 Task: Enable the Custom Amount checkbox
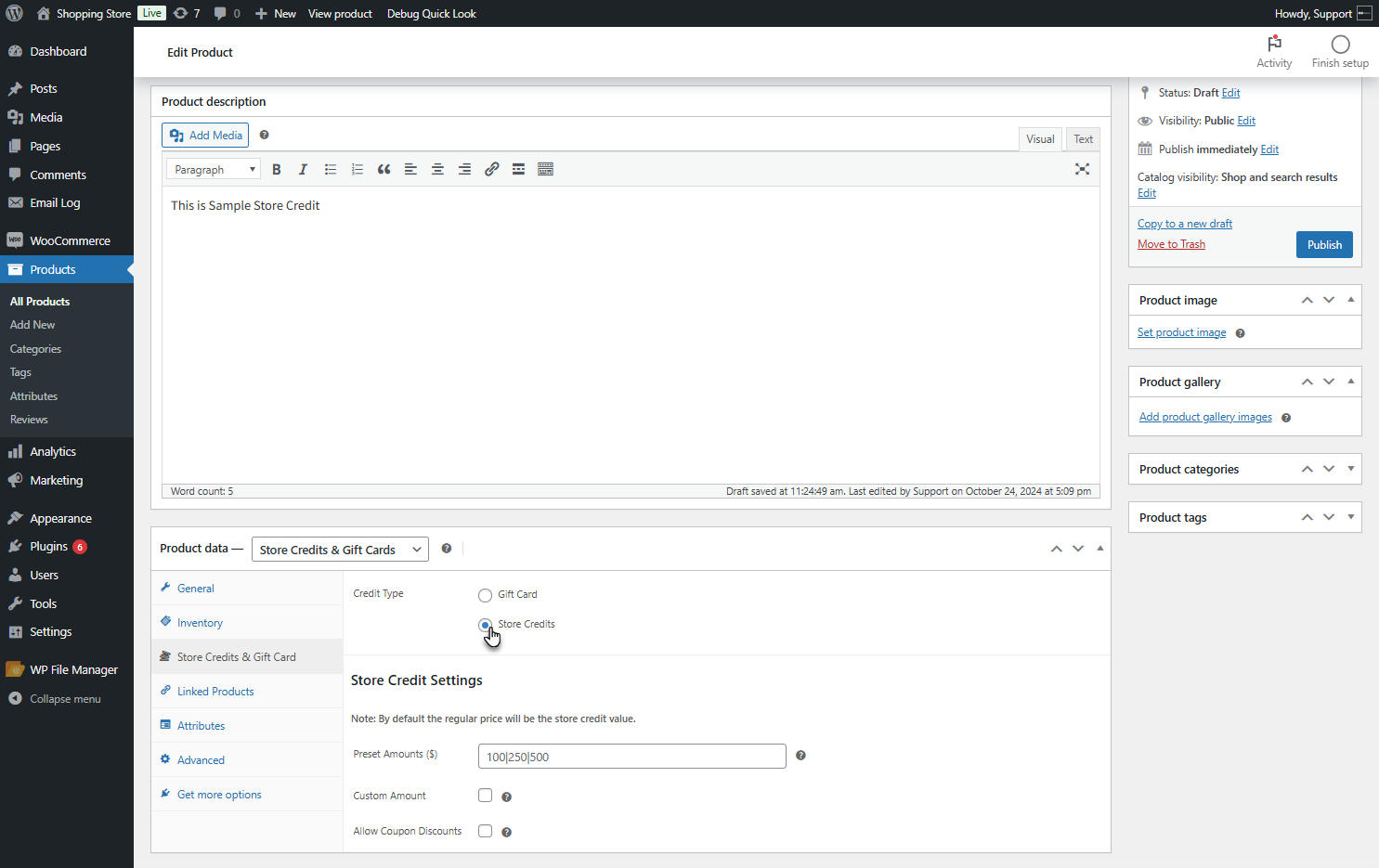(x=485, y=795)
